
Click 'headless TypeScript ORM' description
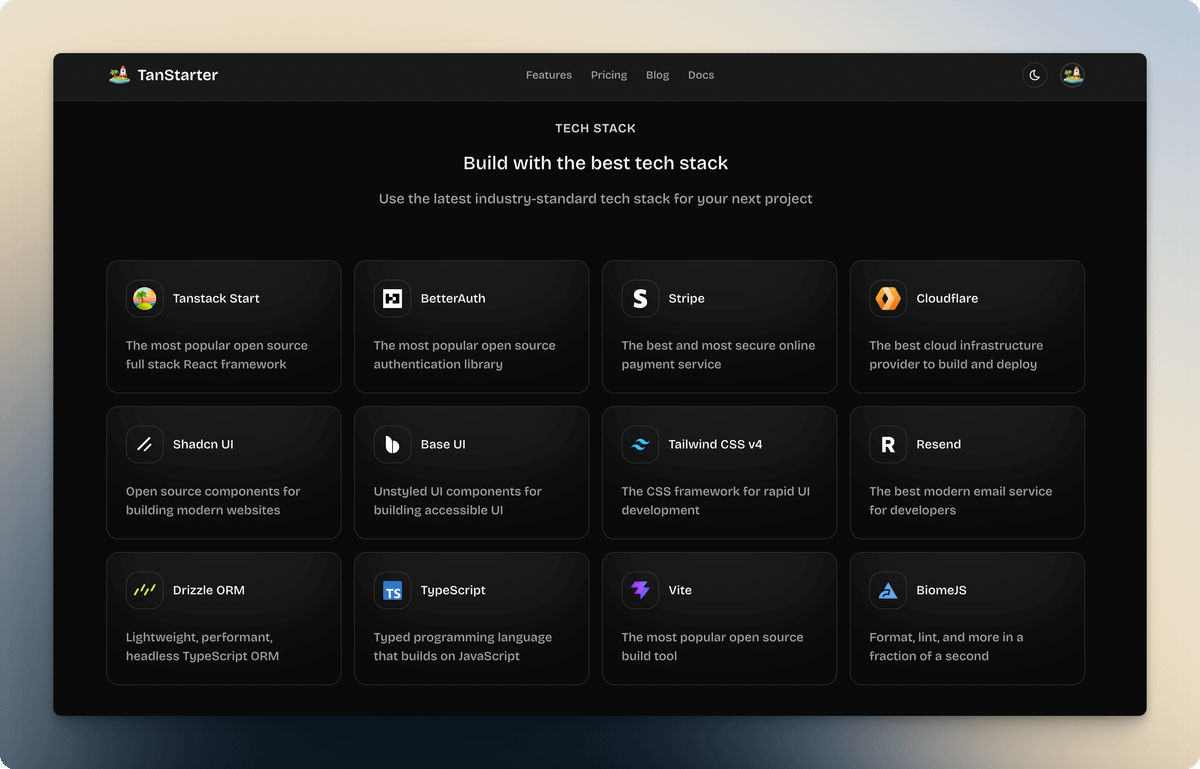(202, 656)
